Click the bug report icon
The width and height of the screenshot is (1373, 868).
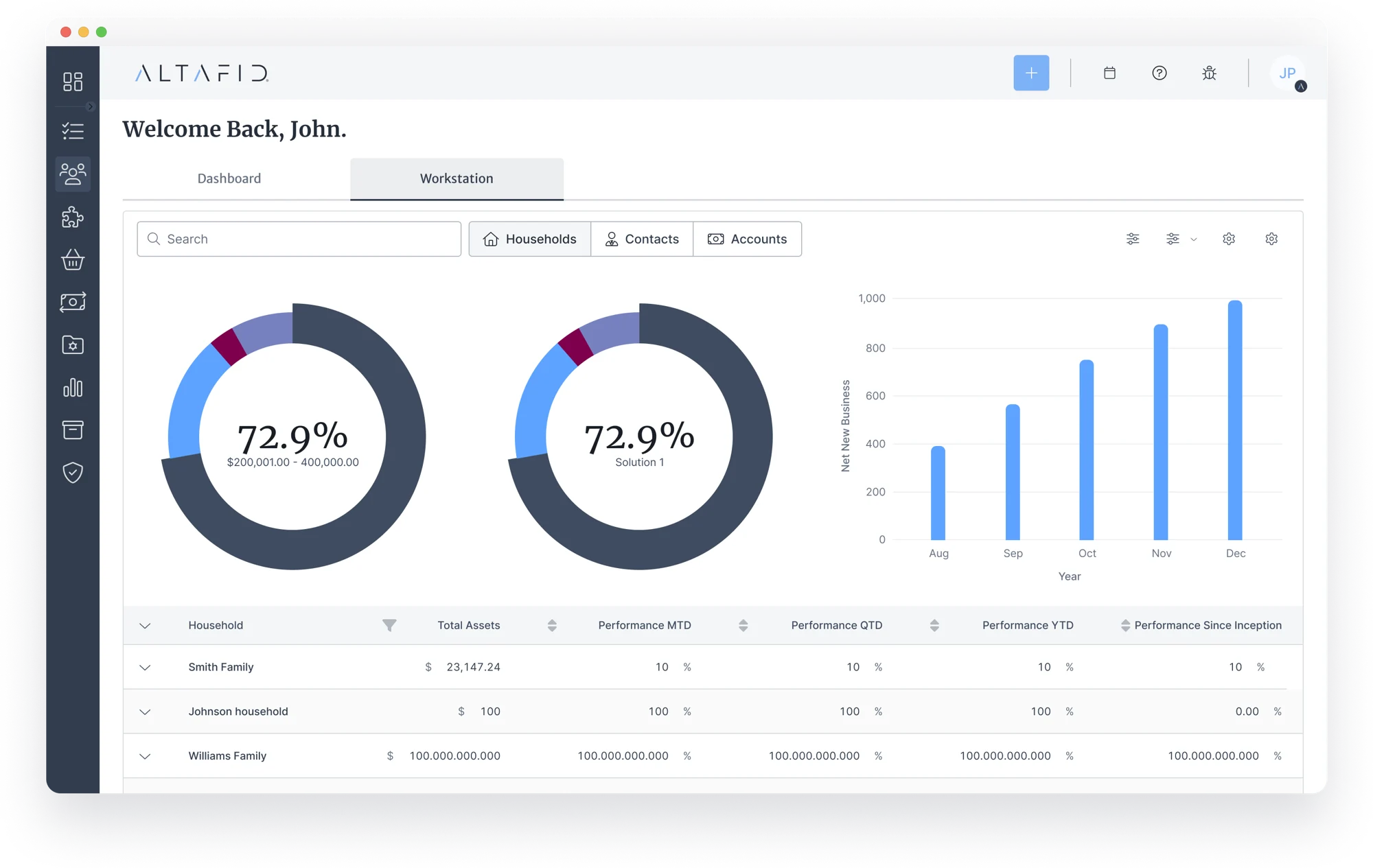click(x=1209, y=73)
